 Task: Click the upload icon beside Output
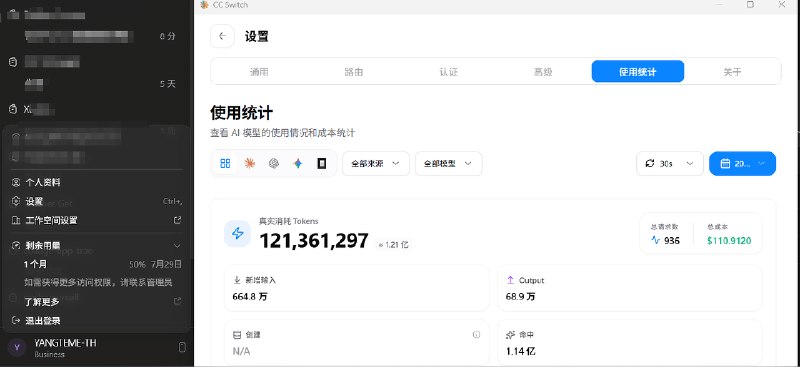click(510, 280)
